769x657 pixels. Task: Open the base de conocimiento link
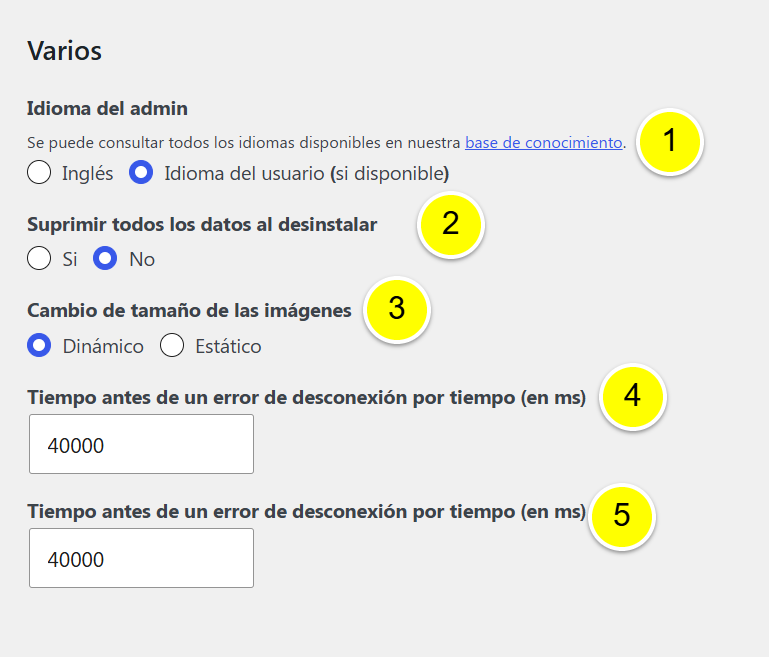click(543, 143)
